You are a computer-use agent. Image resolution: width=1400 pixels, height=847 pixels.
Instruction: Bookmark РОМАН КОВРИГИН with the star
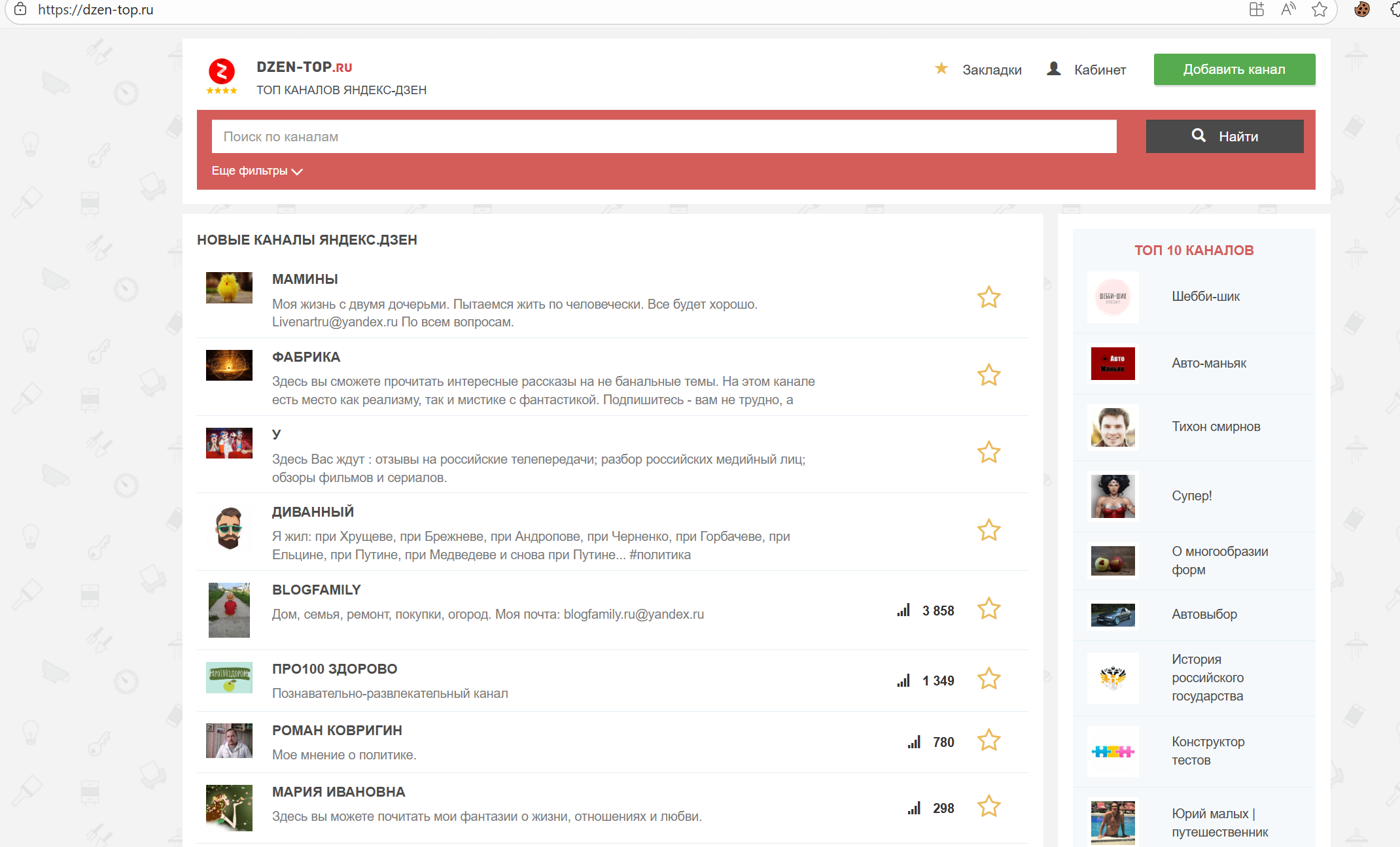pos(989,740)
